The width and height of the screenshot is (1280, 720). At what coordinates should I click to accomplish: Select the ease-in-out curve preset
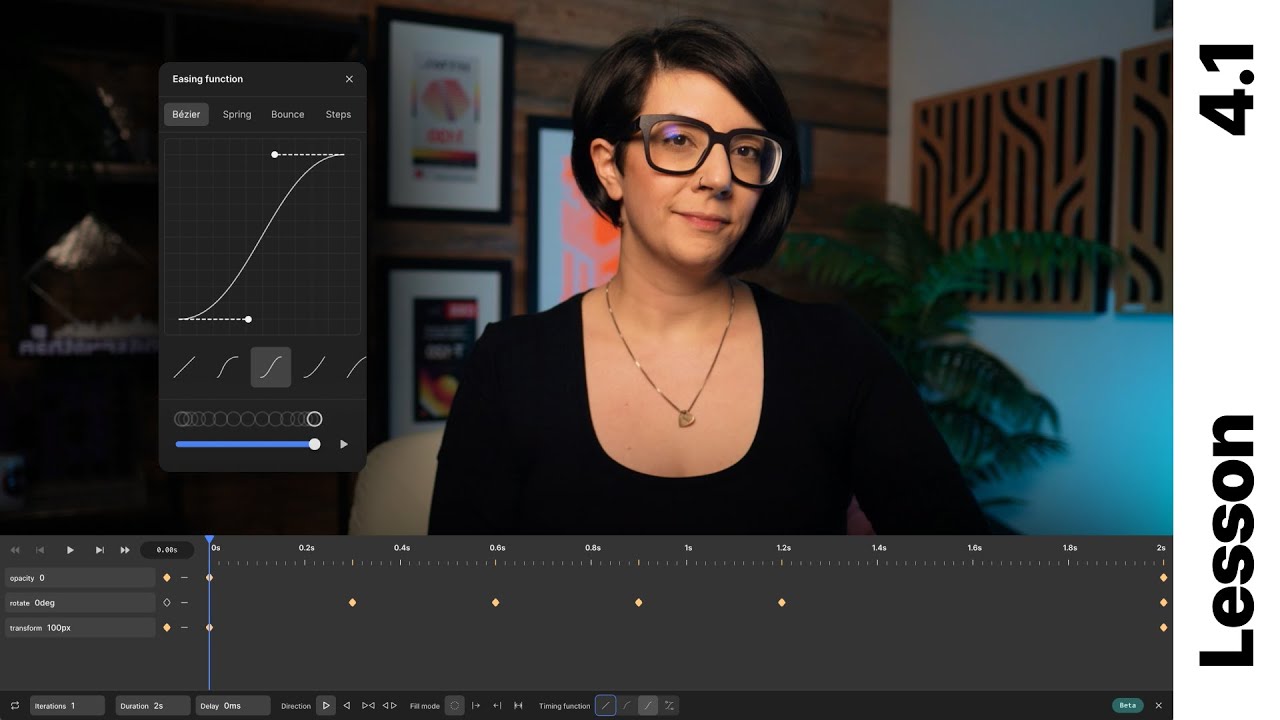tap(270, 366)
